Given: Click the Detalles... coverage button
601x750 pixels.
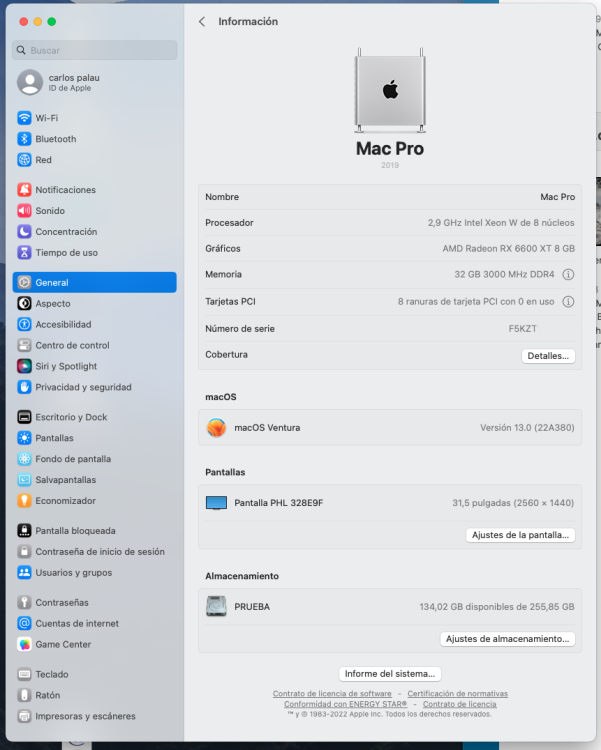Looking at the screenshot, I should pyautogui.click(x=548, y=356).
